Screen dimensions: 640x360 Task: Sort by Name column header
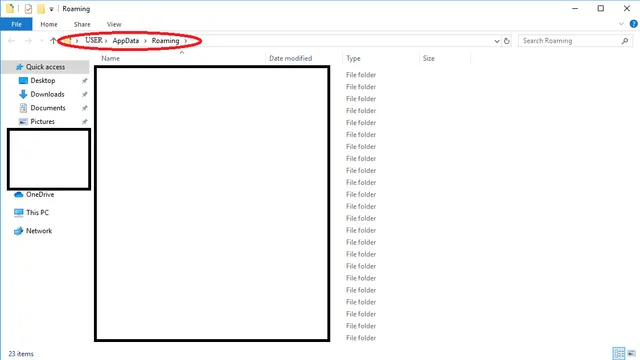[111, 58]
